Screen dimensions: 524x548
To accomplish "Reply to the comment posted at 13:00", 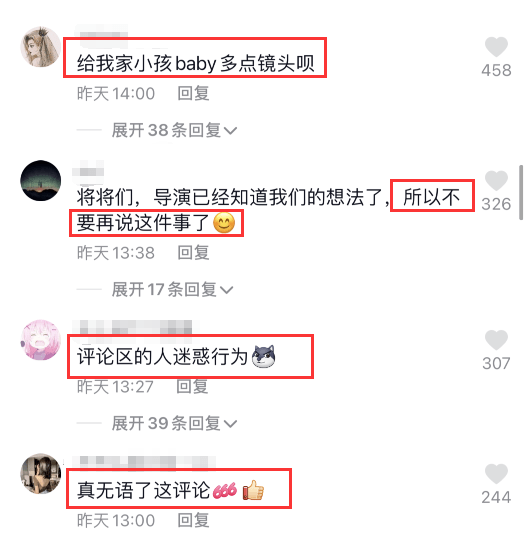I will 193,520.
